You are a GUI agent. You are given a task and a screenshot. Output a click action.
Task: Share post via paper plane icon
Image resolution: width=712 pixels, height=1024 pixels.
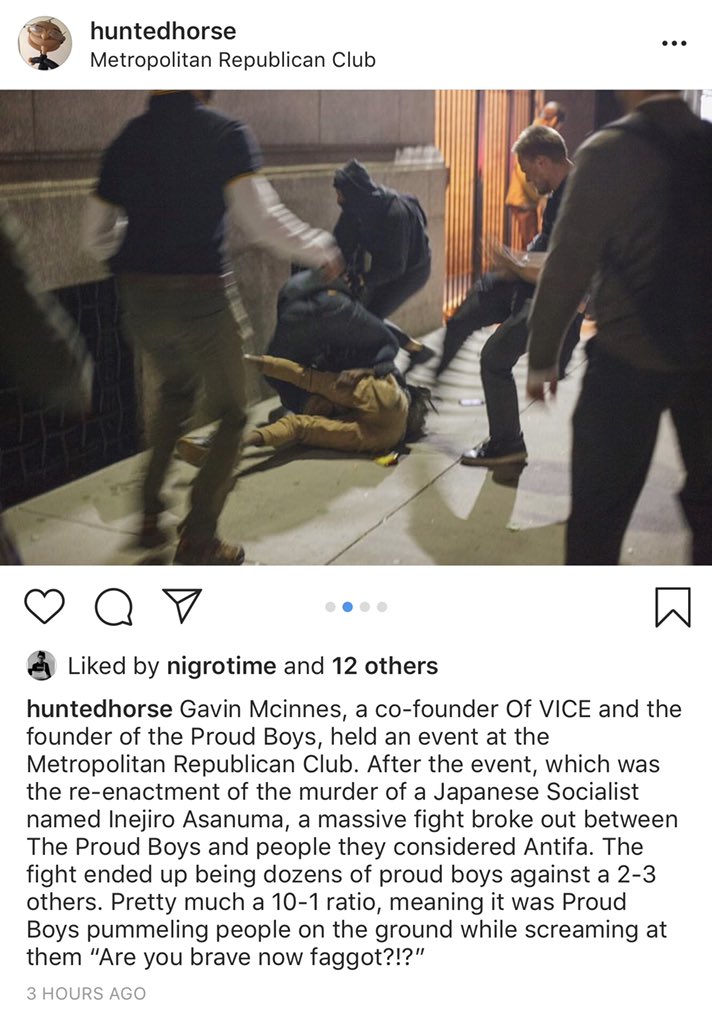[182, 605]
